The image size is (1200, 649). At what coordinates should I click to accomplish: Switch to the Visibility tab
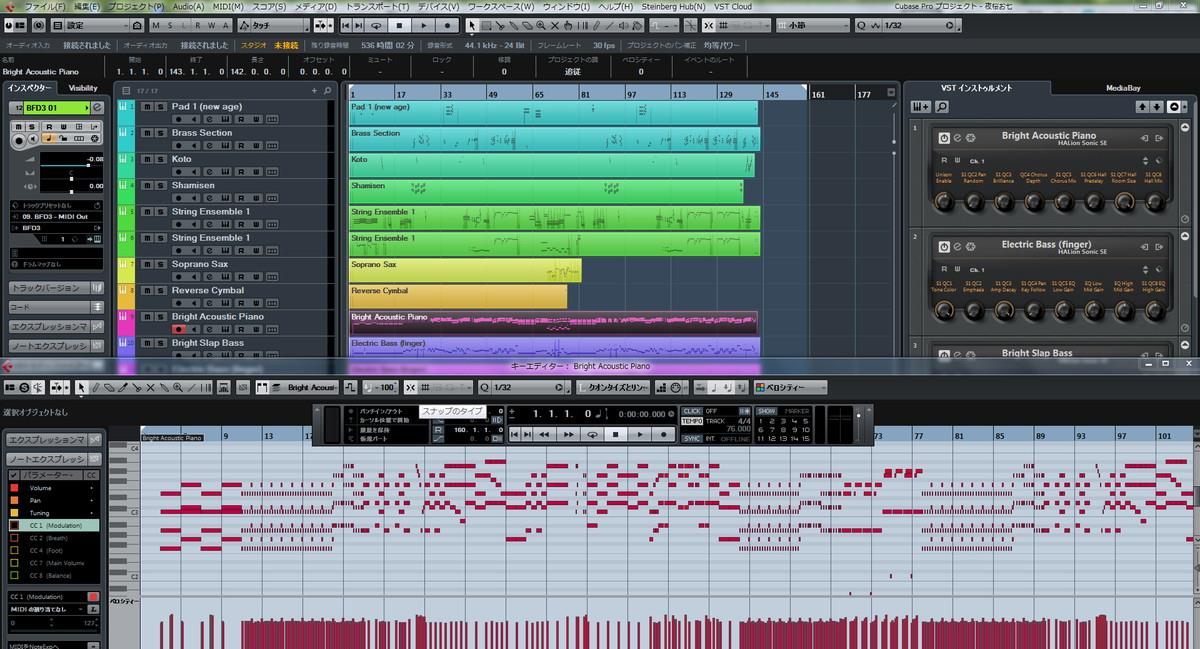83,88
